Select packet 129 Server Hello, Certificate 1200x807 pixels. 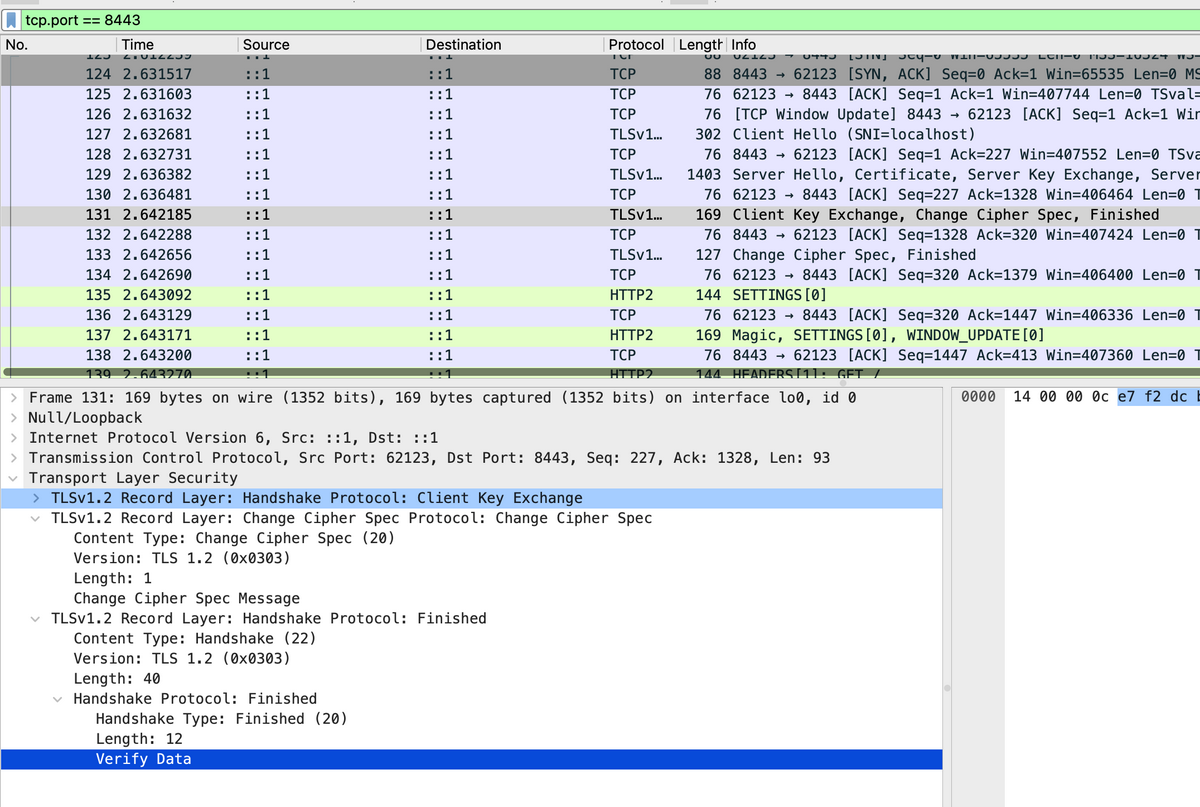[x=600, y=174]
